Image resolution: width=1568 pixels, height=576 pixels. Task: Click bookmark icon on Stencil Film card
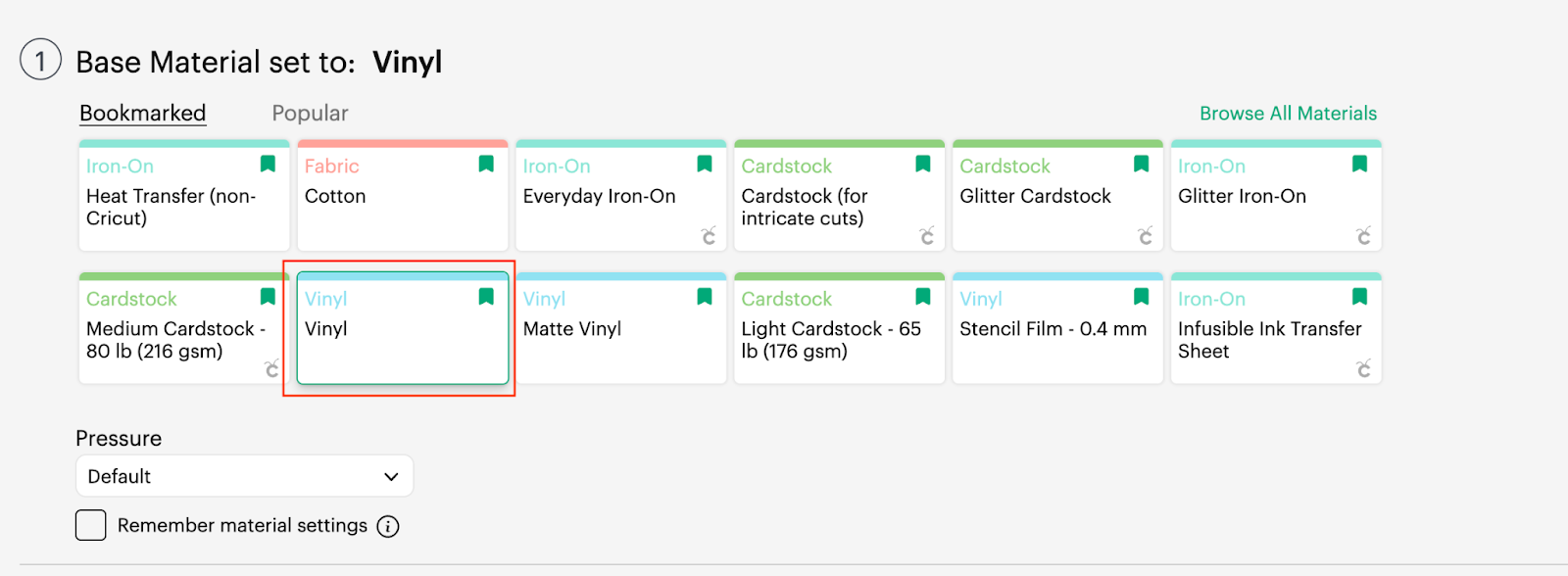tap(1142, 297)
